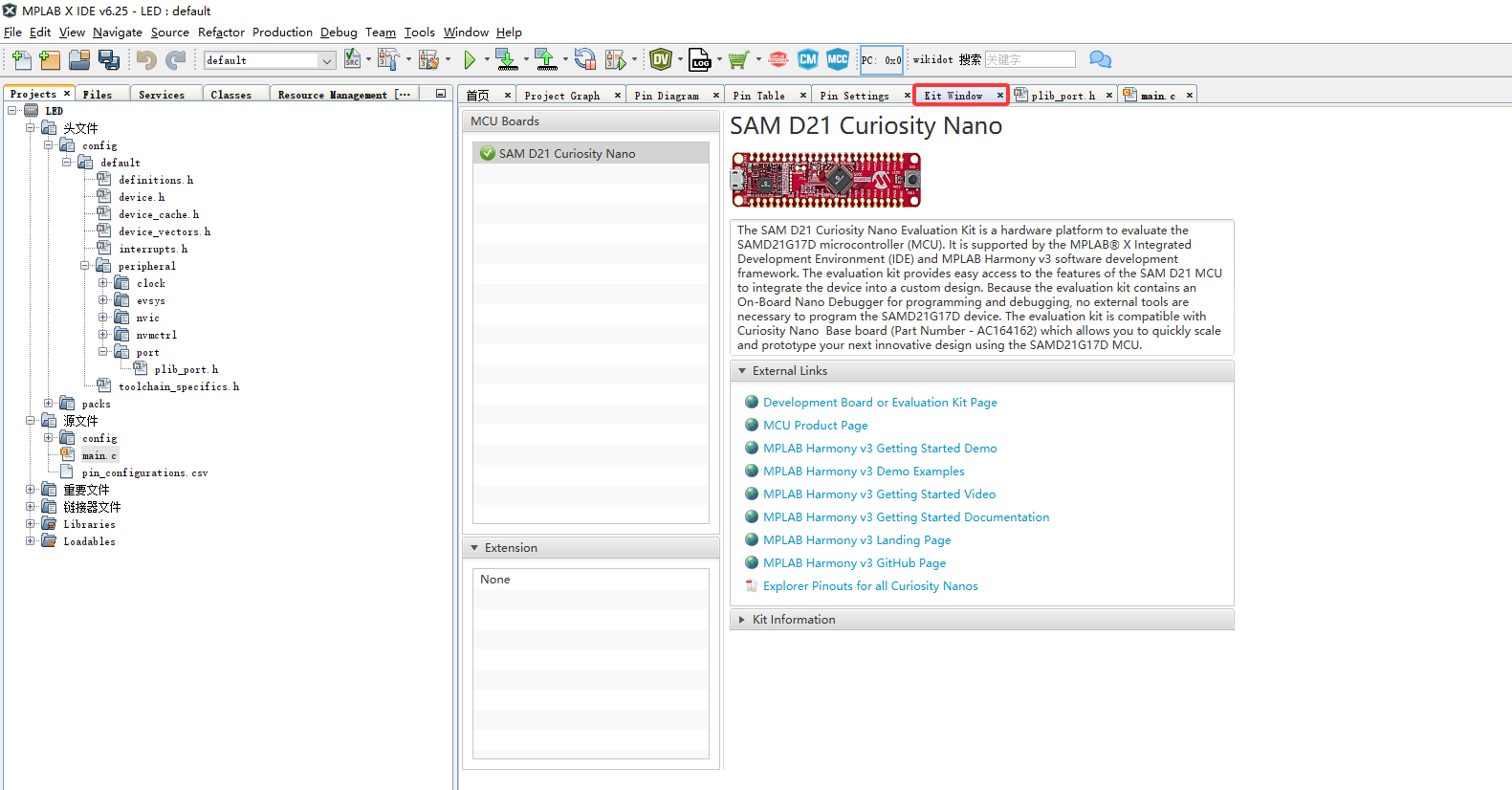The image size is (1512, 790).
Task: Select pin_configurations.csv in project tree
Action: (x=144, y=472)
